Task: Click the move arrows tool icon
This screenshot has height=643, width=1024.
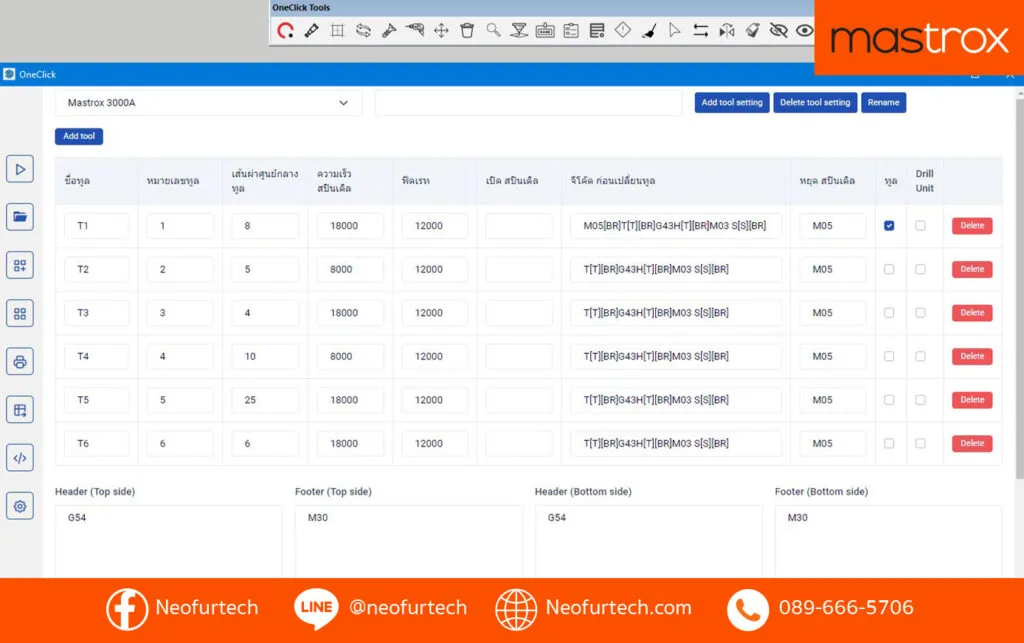Action: click(x=441, y=31)
